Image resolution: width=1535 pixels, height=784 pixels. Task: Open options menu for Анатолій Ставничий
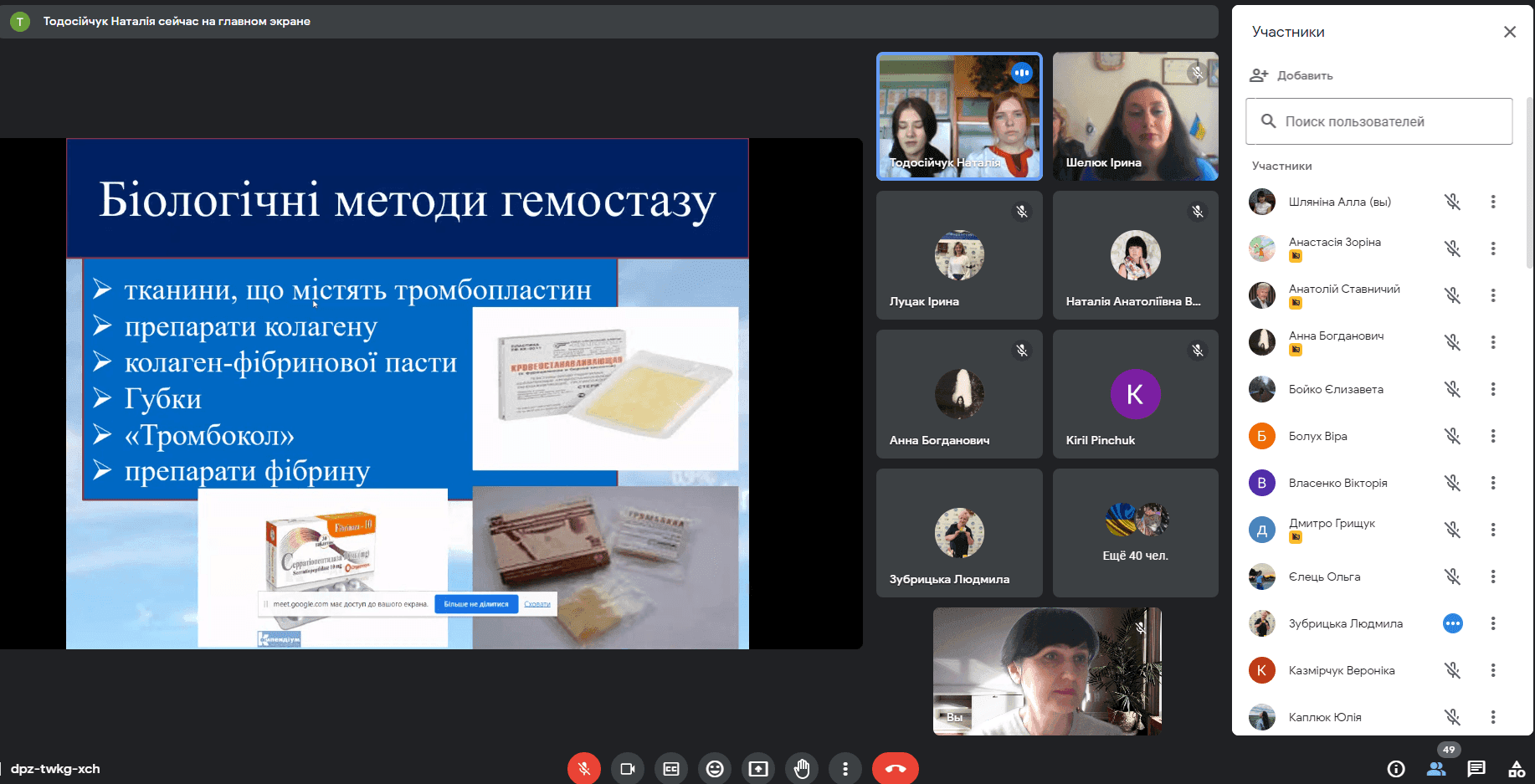click(1493, 295)
